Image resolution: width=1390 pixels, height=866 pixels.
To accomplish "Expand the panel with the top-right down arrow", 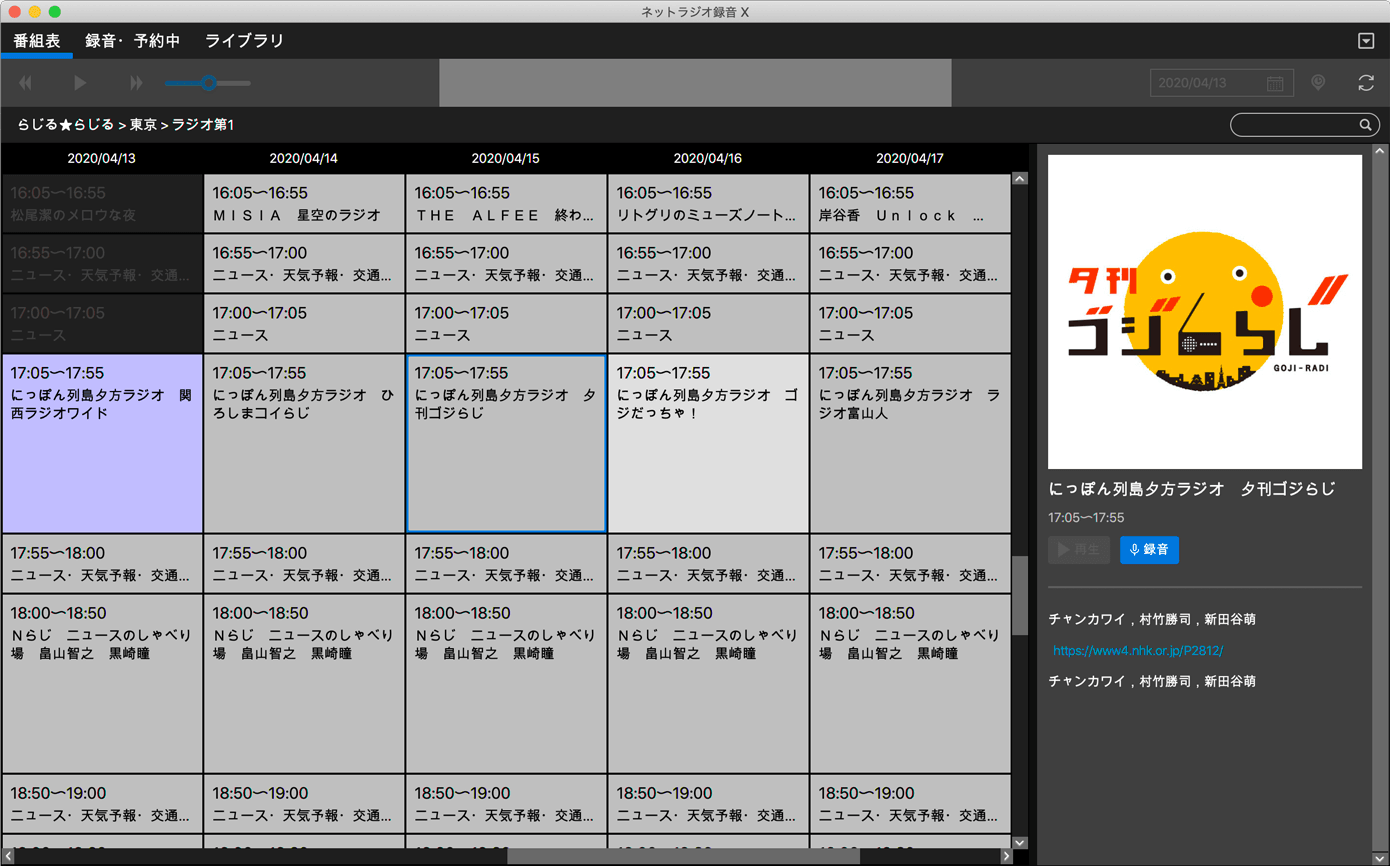I will pyautogui.click(x=1366, y=39).
